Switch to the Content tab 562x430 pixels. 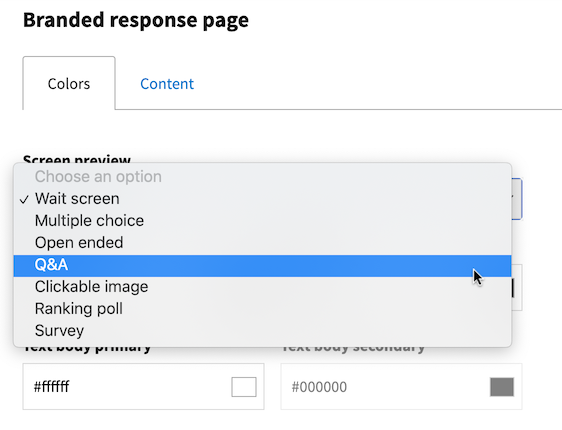point(167,84)
